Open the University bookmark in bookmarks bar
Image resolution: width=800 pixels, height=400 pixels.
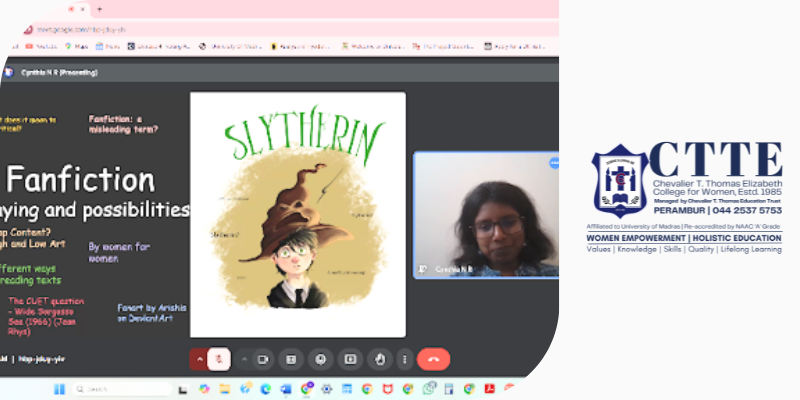click(230, 46)
